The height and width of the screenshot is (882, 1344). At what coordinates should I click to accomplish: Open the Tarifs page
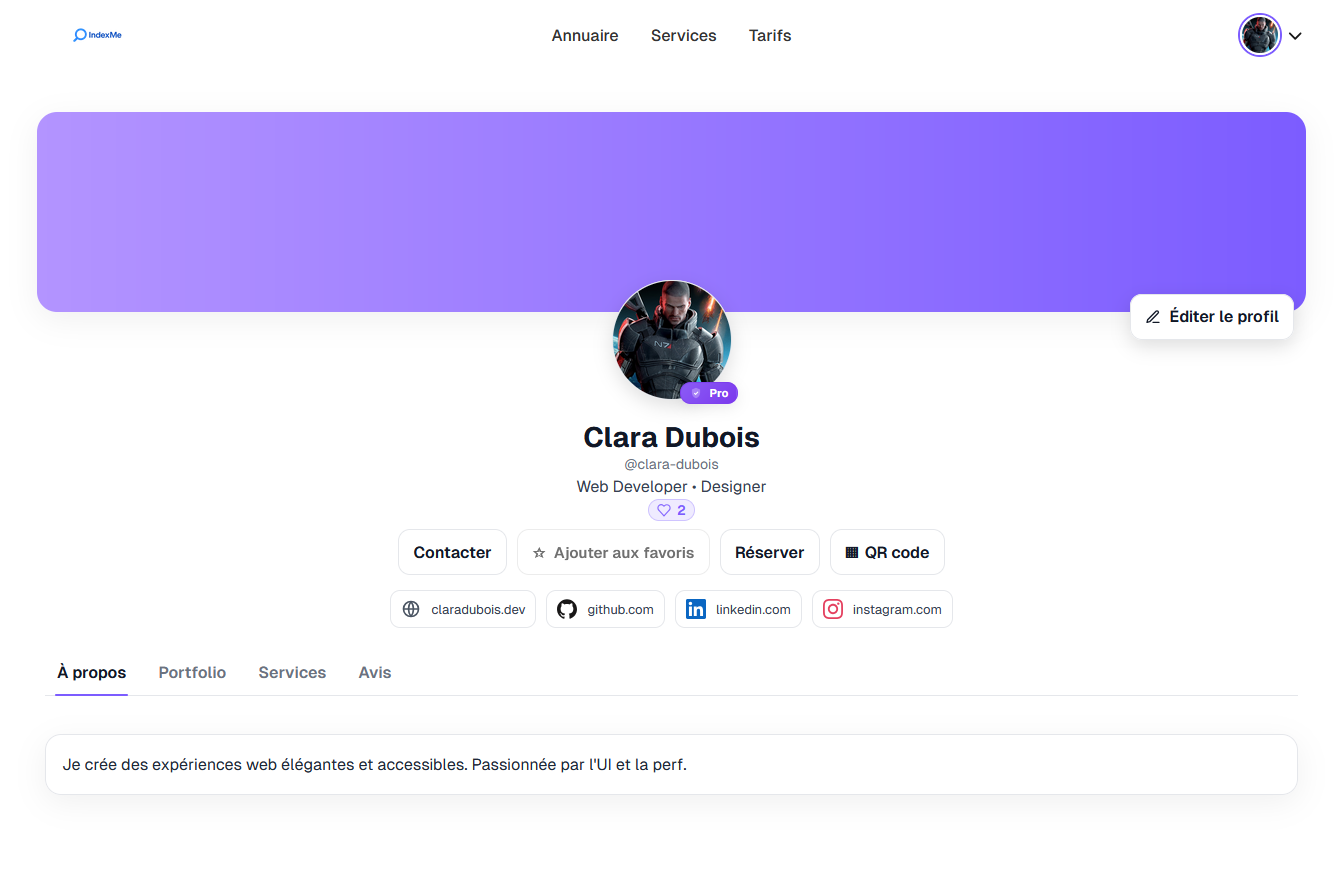(769, 35)
